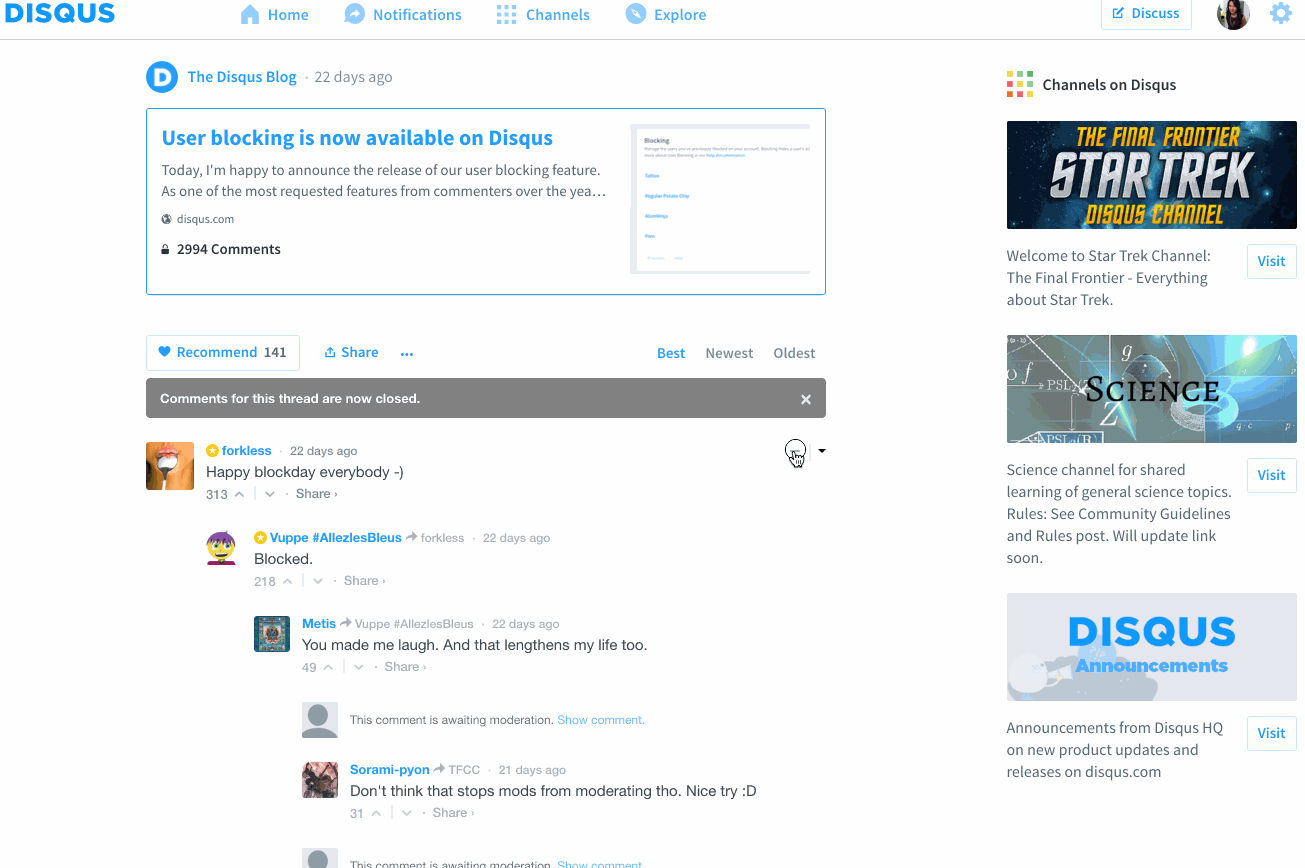
Task: Expand Share options on Metis's comment
Action: [x=403, y=666]
